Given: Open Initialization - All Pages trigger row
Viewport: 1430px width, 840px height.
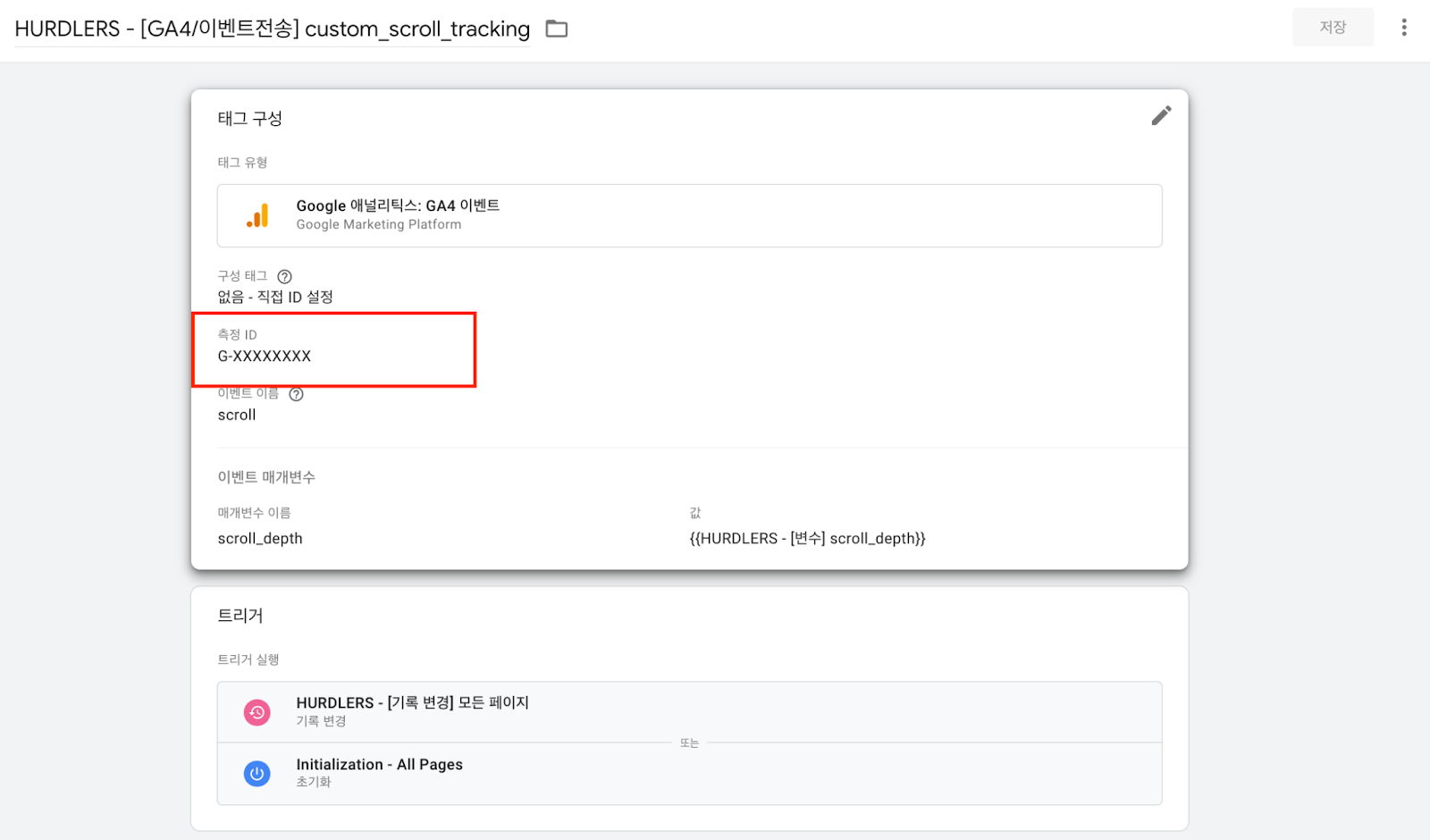Looking at the screenshot, I should pos(689,773).
